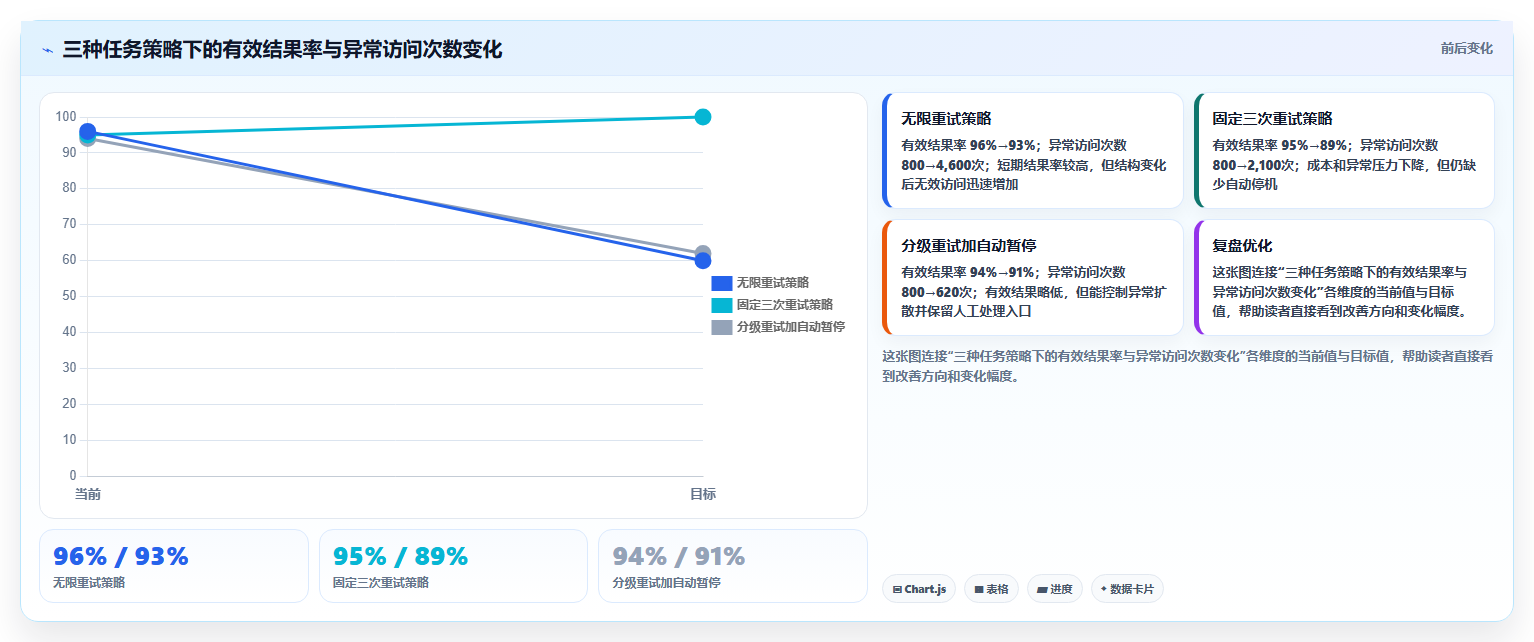The height and width of the screenshot is (642, 1534).
Task: Click the 数据卡片 tag chip
Action: click(x=1127, y=589)
